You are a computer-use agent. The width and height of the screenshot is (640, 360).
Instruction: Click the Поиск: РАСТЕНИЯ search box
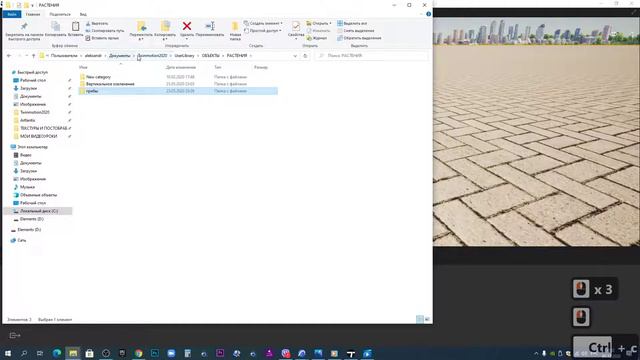[372, 56]
